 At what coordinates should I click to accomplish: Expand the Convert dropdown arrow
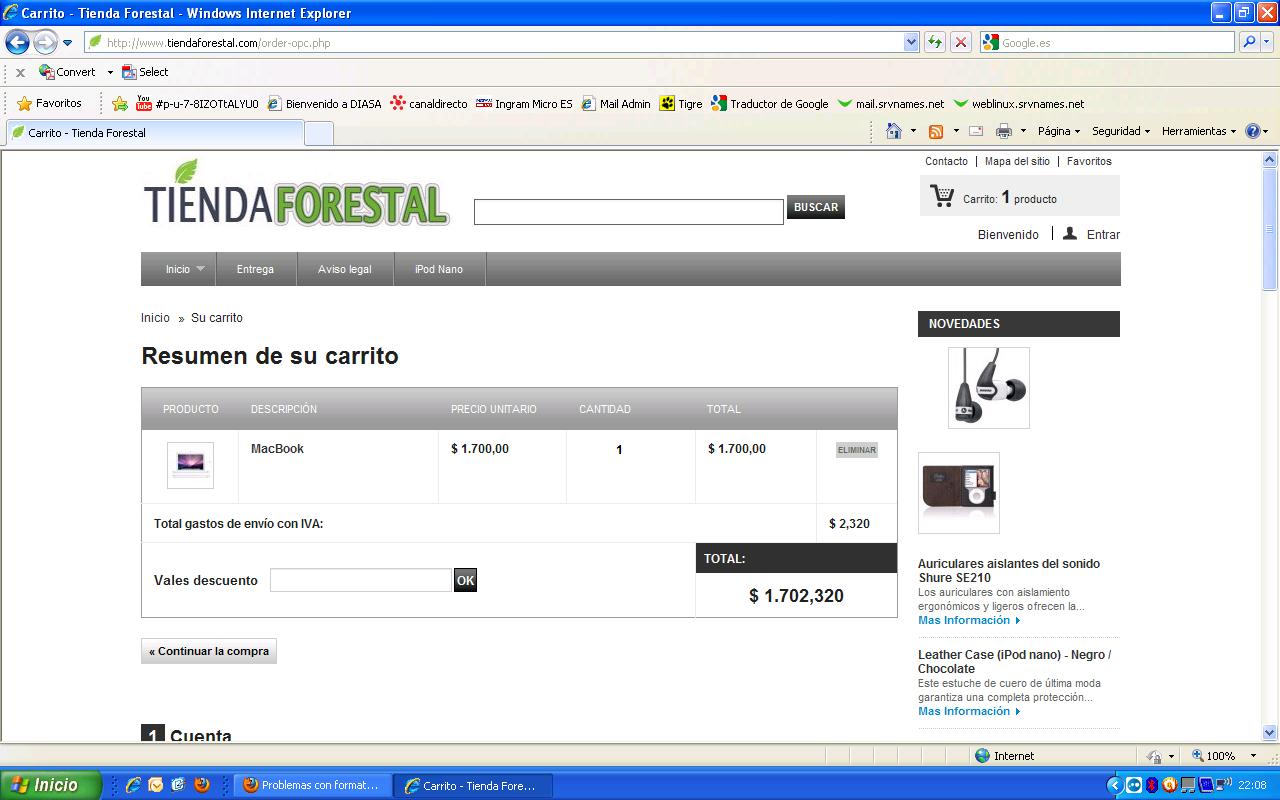110,72
